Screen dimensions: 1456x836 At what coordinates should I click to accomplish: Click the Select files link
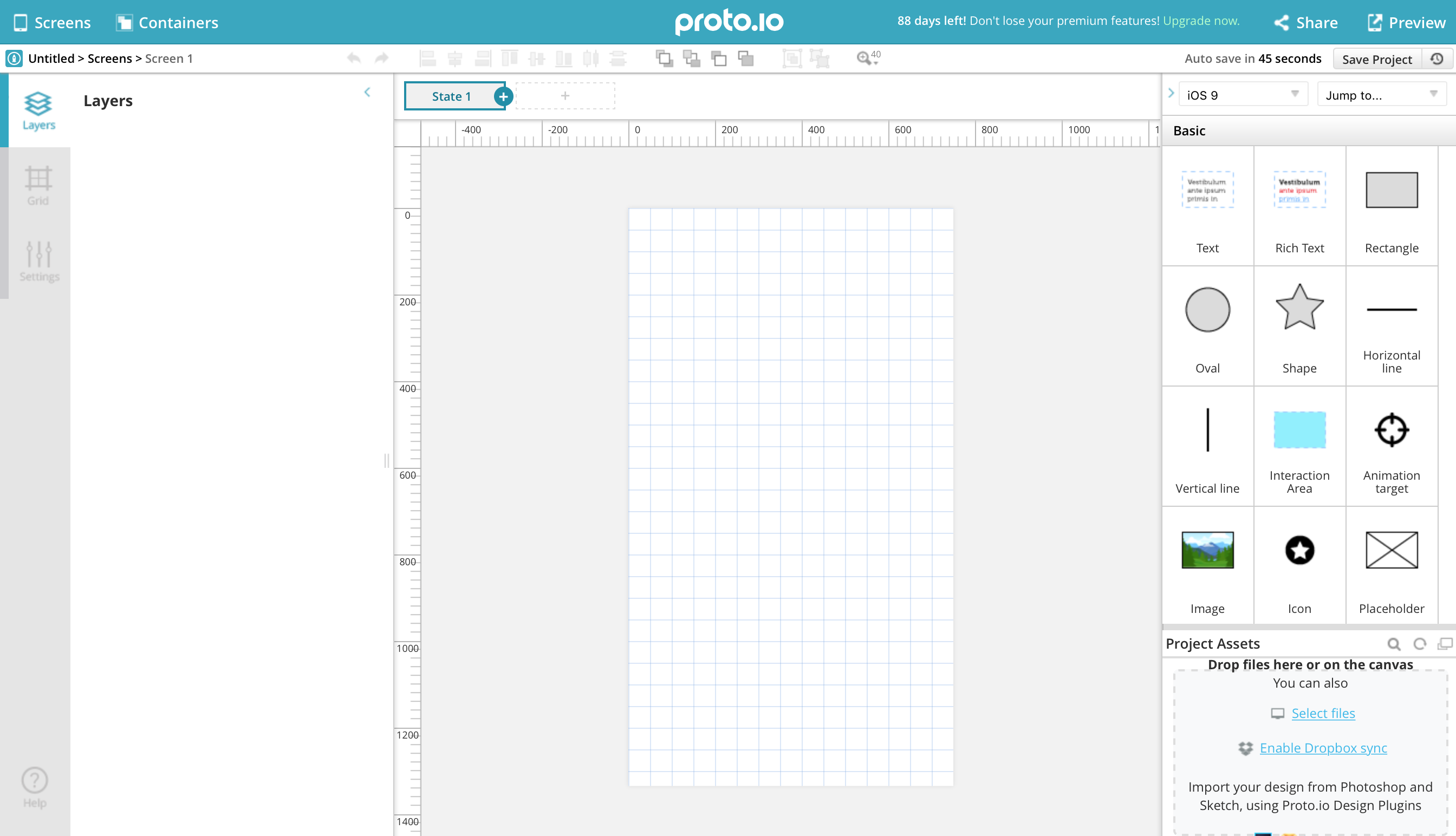1322,713
